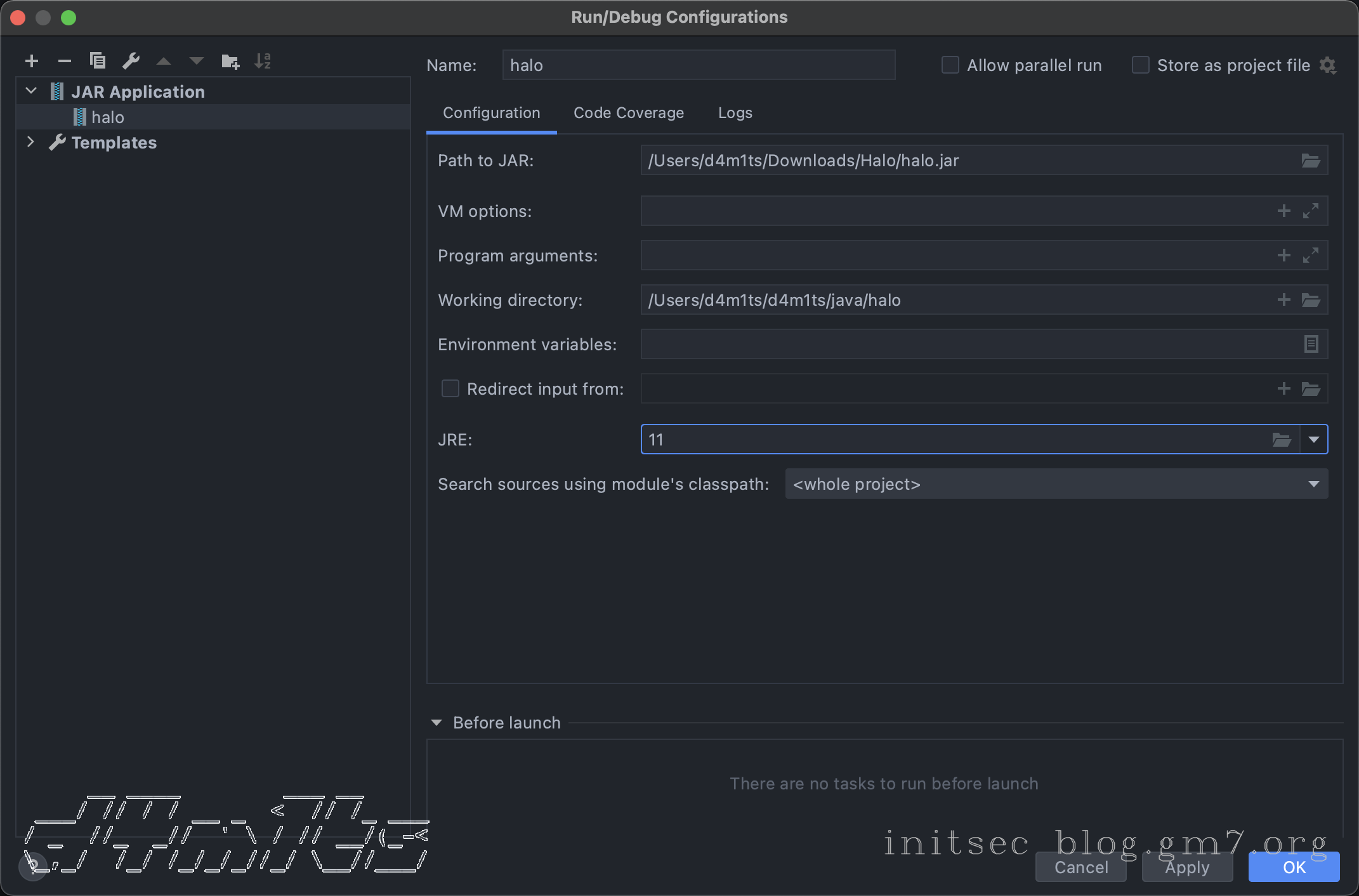Viewport: 1359px width, 896px height.
Task: Open Environment variables editor icon
Action: [1311, 344]
